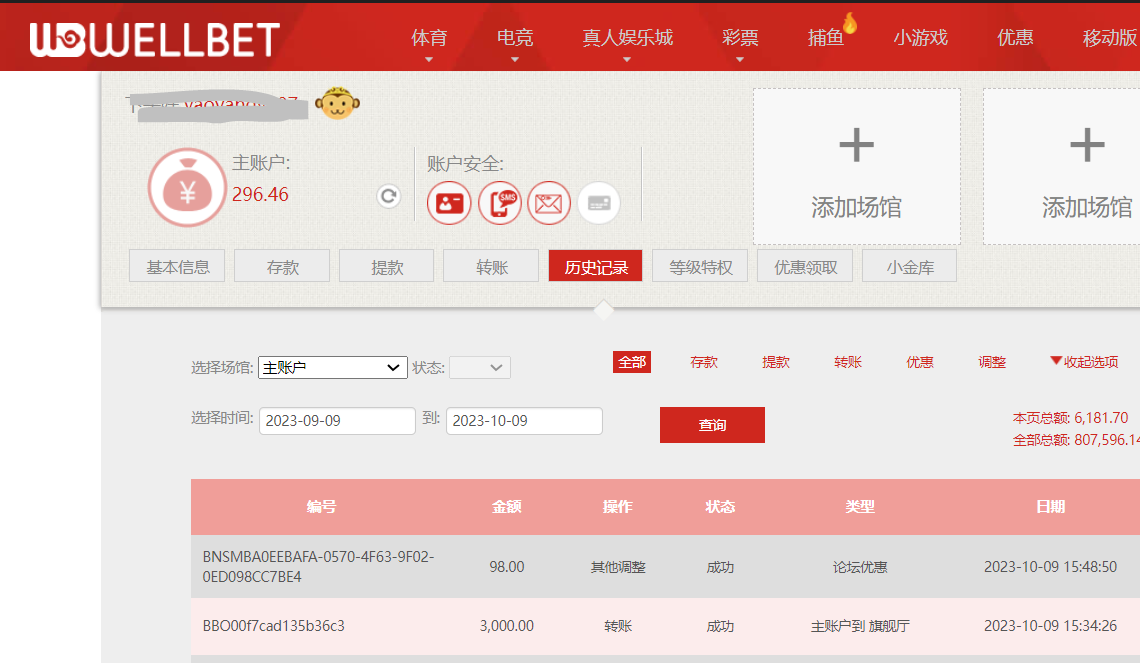This screenshot has height=663, width=1140.
Task: Switch to the 转账 account tab
Action: coord(491,266)
